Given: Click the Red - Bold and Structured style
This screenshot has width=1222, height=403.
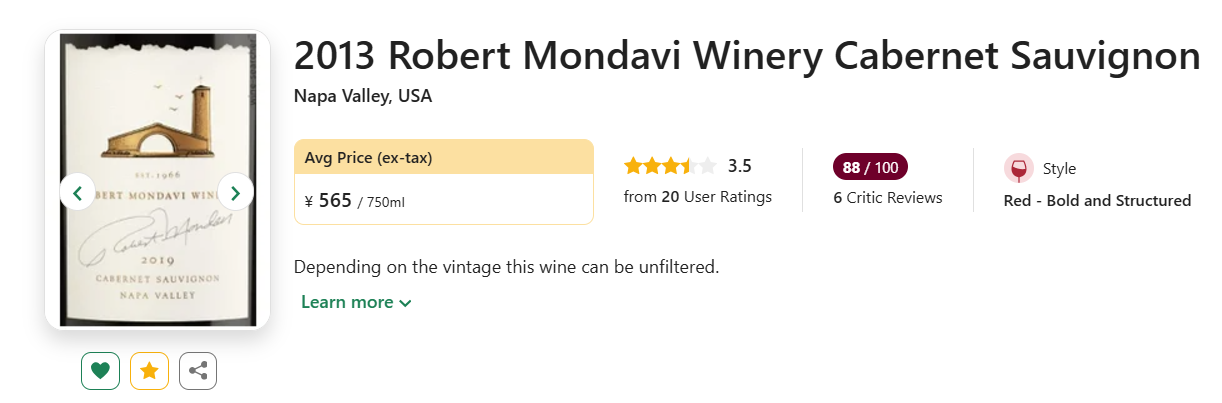Looking at the screenshot, I should pyautogui.click(x=1097, y=200).
